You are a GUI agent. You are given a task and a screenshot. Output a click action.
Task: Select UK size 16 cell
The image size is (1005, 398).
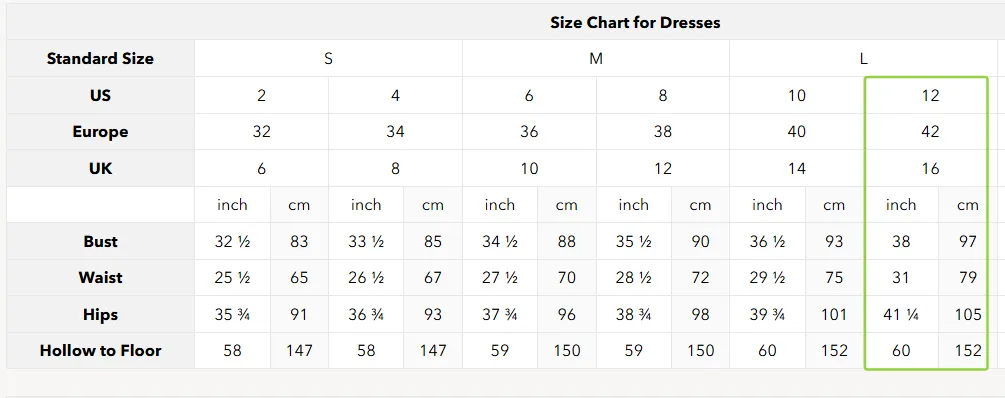pos(930,169)
